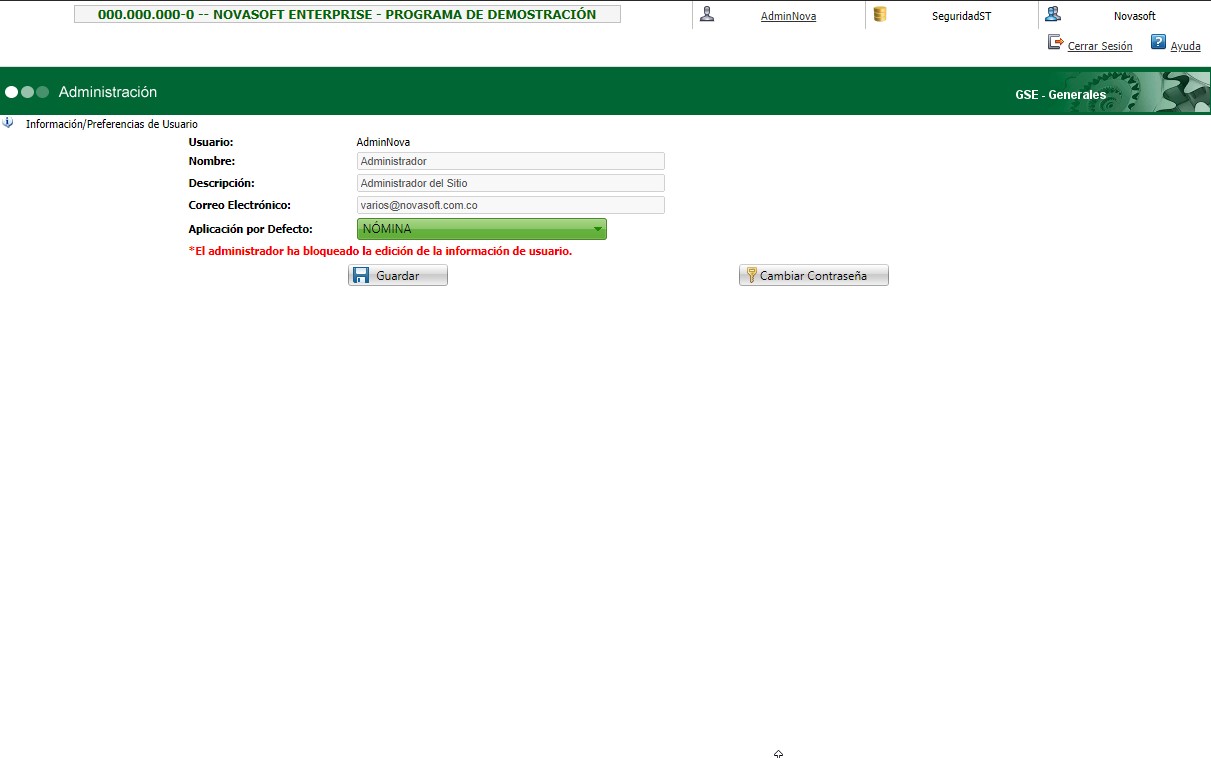Log out via Cerrar Sesión link
This screenshot has height=758, width=1211.
(1100, 46)
